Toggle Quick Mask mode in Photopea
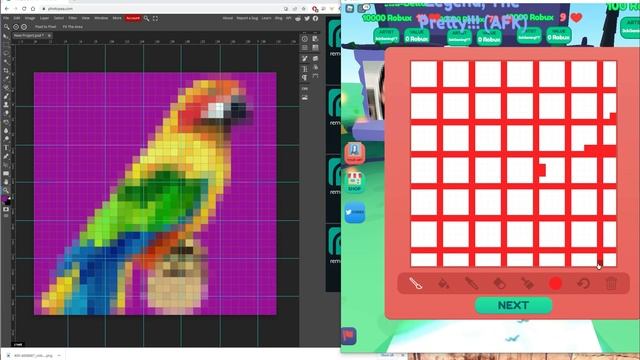This screenshot has width=640, height=360. click(x=6, y=209)
